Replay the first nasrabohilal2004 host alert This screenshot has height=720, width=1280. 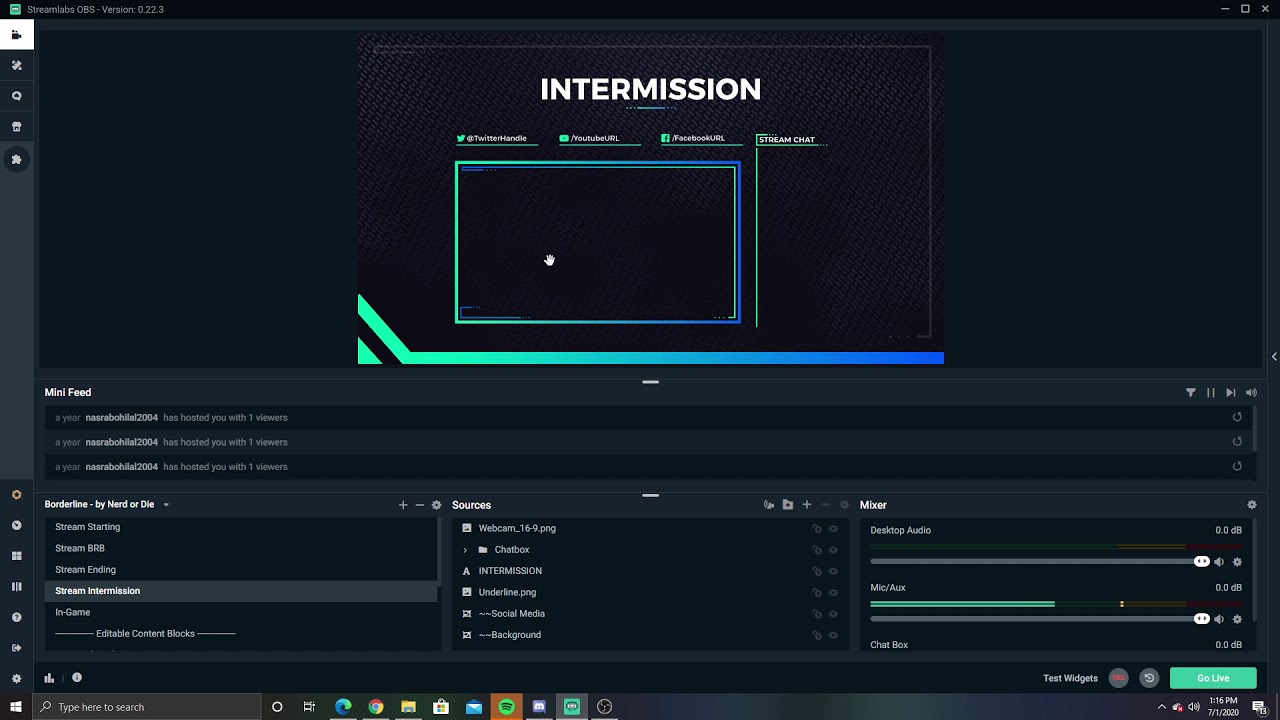[1237, 417]
